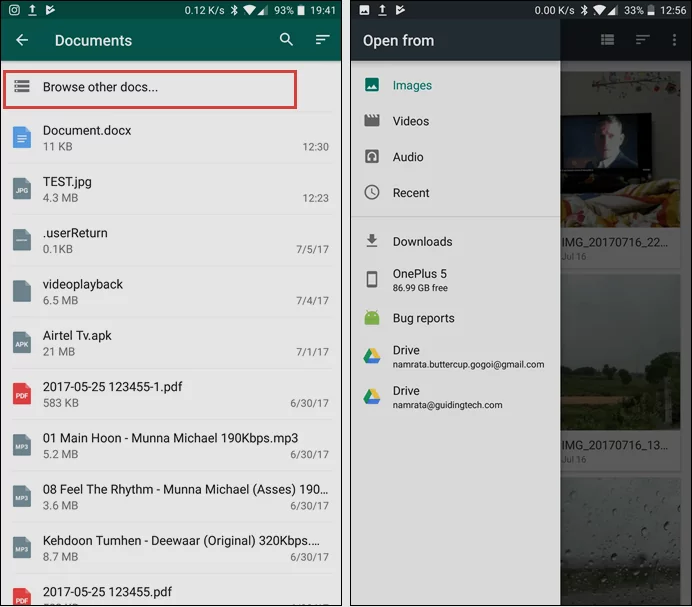Select Videos in Open from drawer
This screenshot has width=692, height=607.
[x=455, y=121]
